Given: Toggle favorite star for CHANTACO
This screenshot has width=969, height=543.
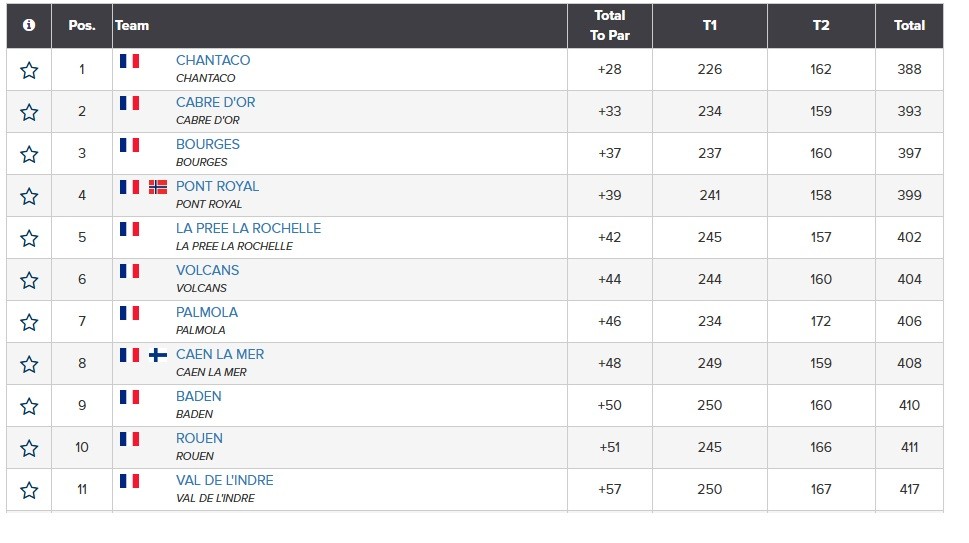Looking at the screenshot, I should 29,70.
